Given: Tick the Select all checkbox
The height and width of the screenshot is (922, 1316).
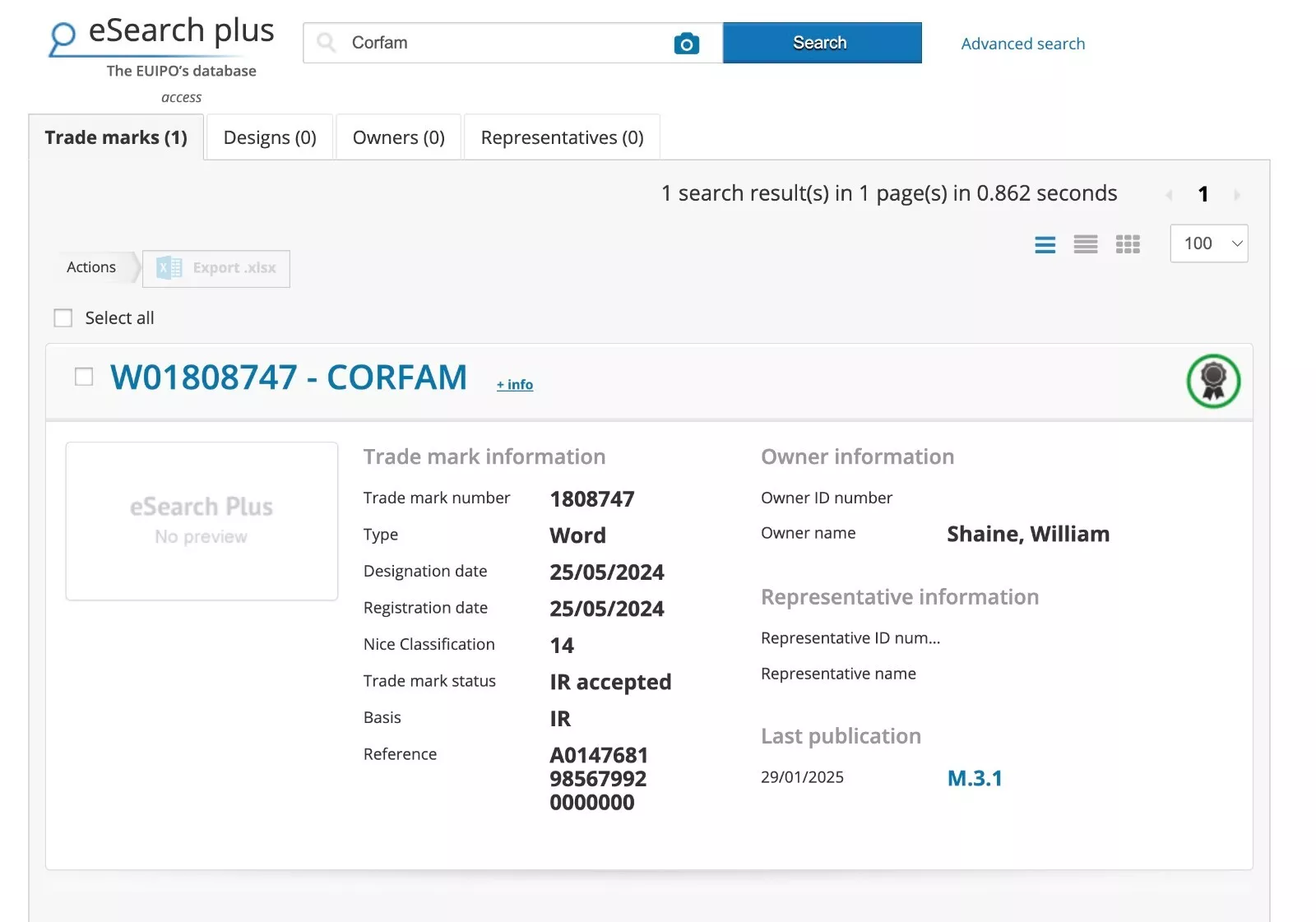Looking at the screenshot, I should click(63, 318).
